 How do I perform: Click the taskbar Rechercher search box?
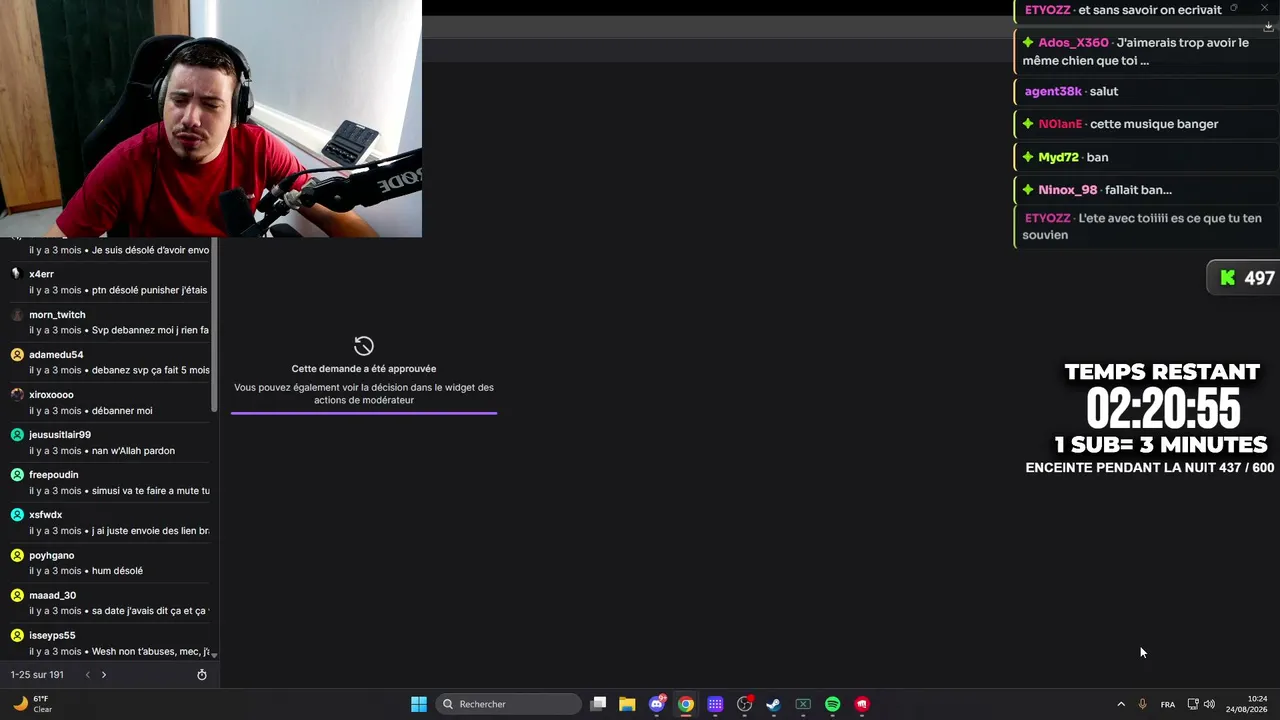[509, 704]
